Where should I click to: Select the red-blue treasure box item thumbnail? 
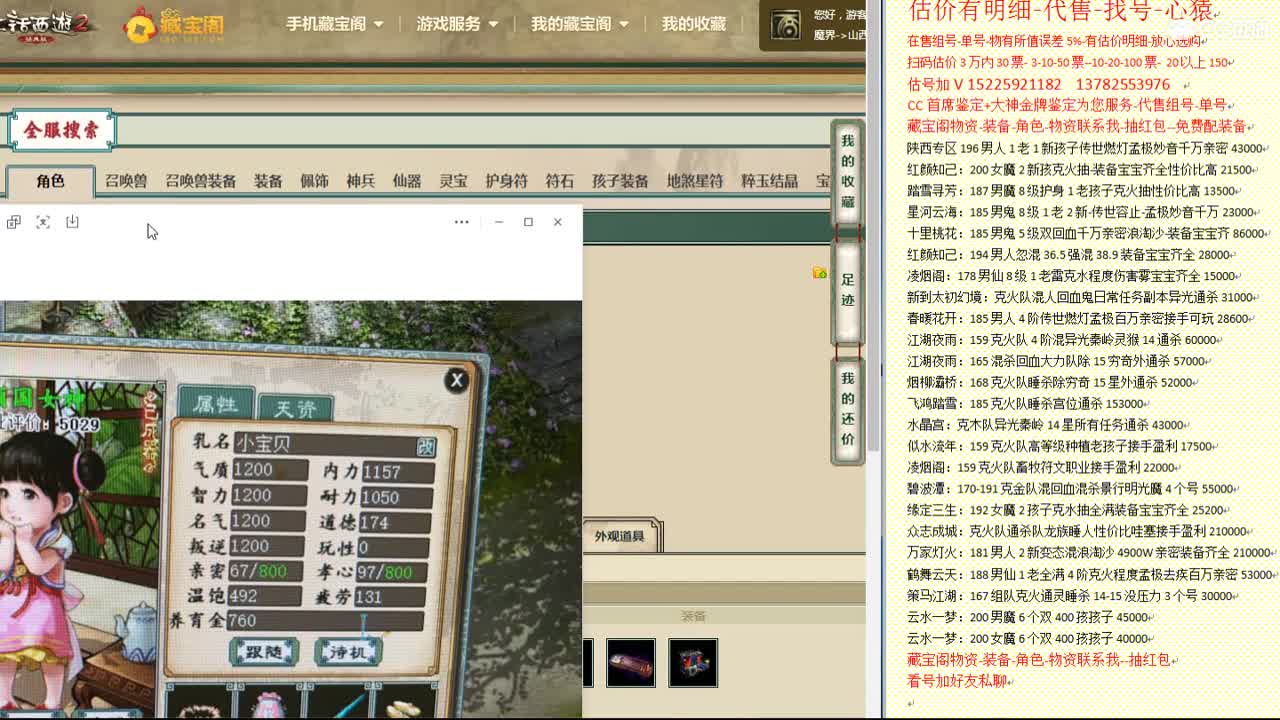pos(693,663)
